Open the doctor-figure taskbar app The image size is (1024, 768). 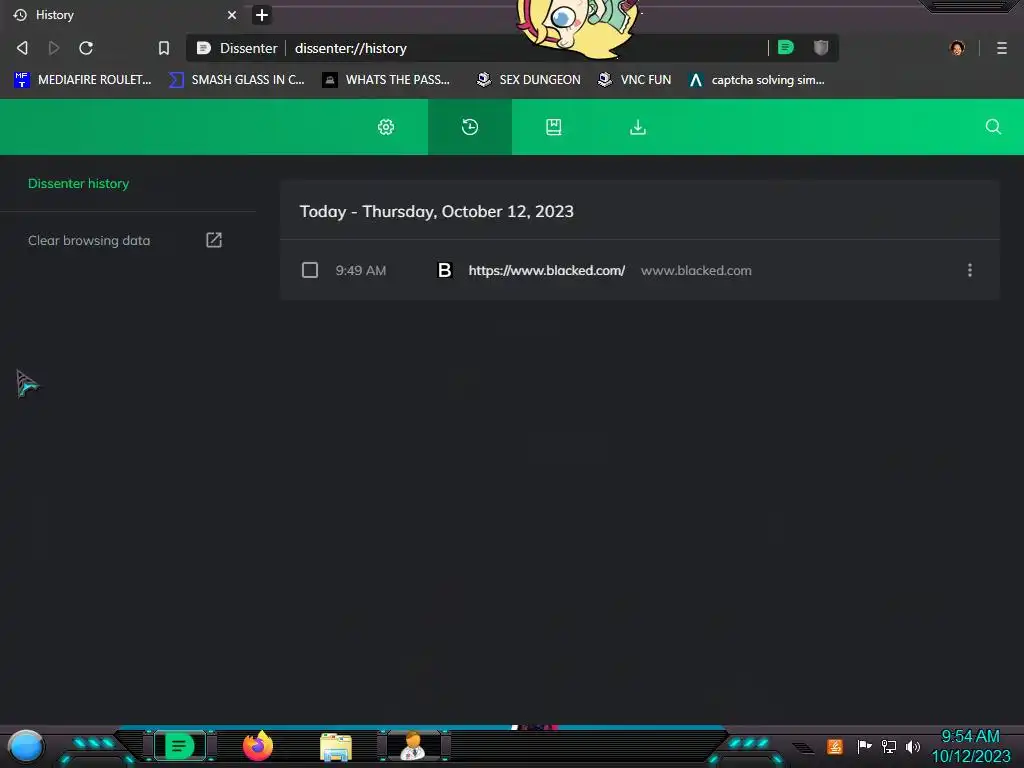(x=413, y=746)
